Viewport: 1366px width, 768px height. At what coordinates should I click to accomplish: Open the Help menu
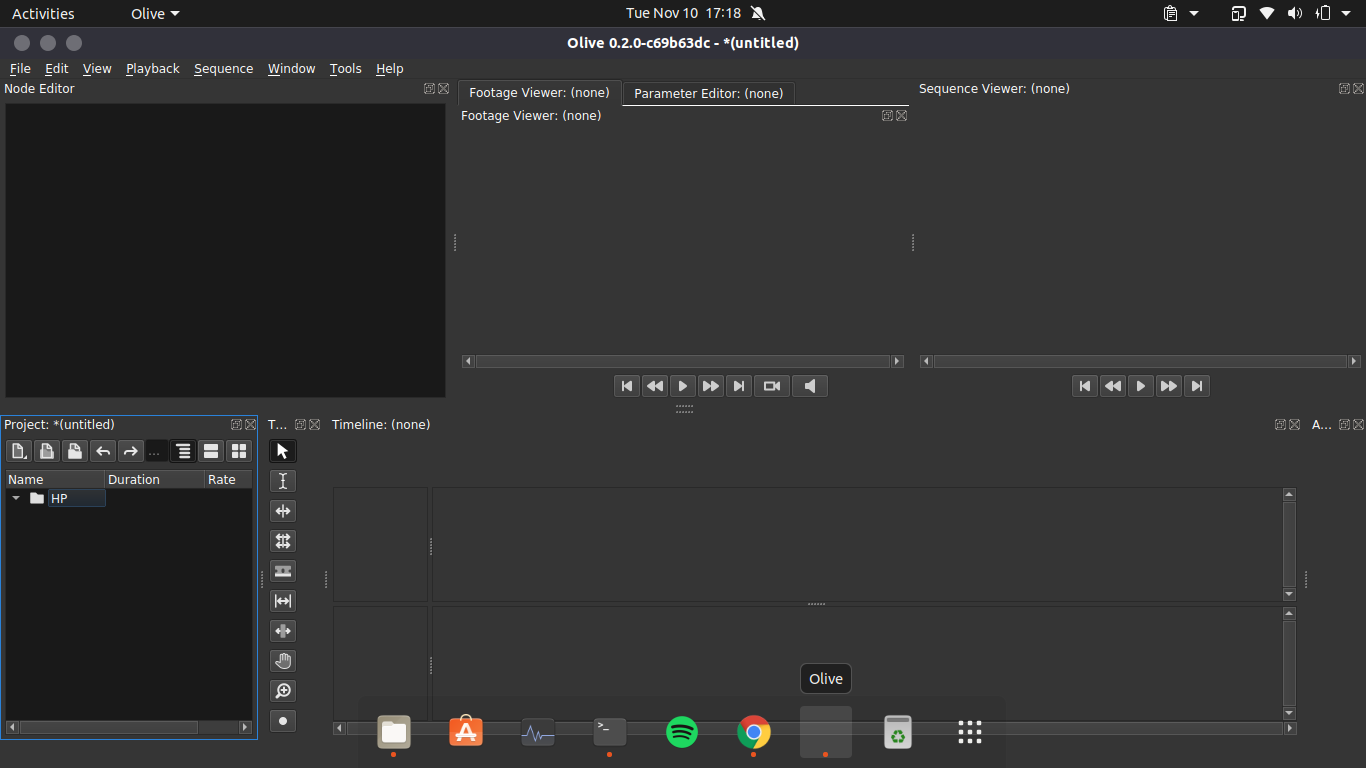pyautogui.click(x=390, y=69)
